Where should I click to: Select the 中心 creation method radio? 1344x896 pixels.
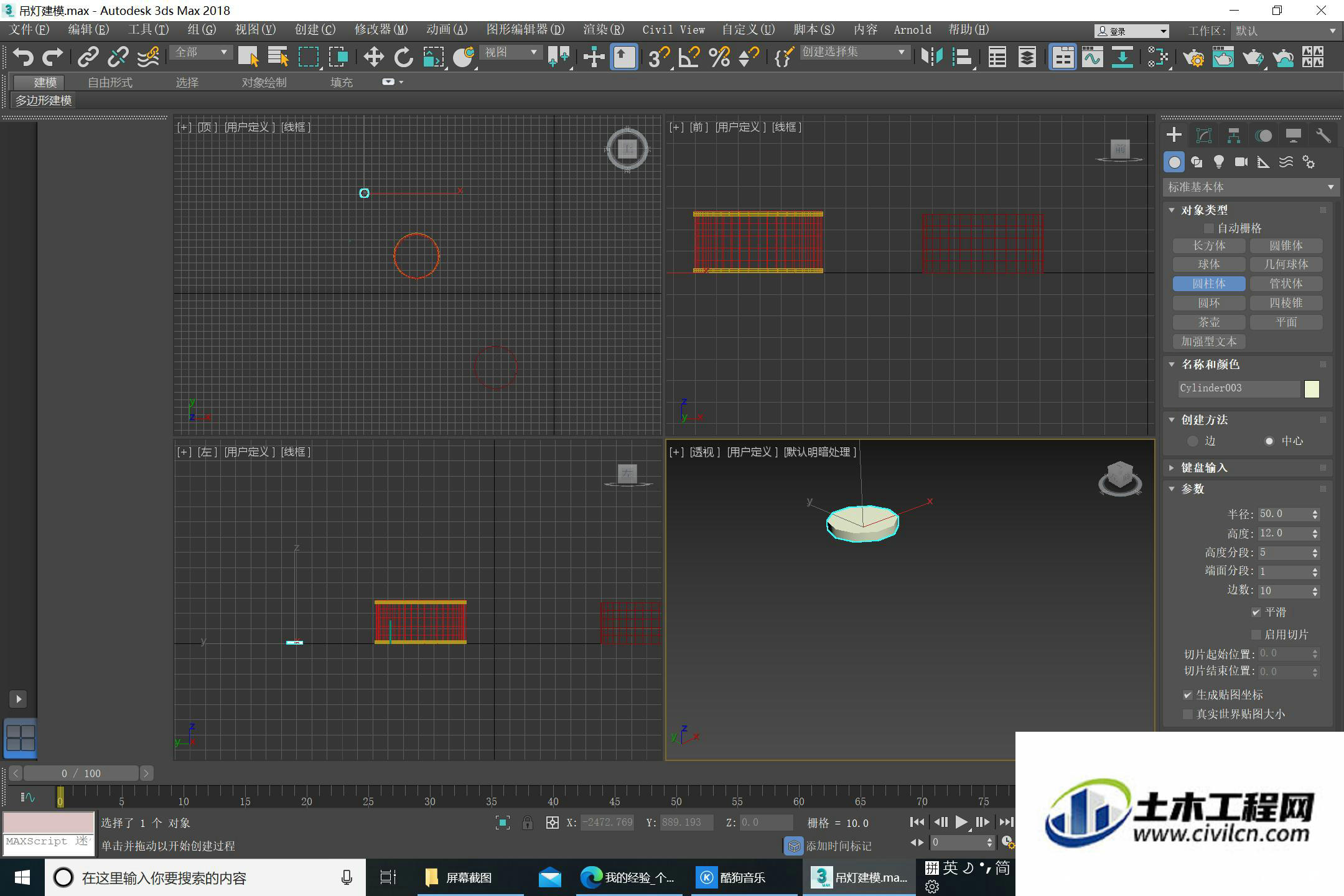[x=1269, y=441]
